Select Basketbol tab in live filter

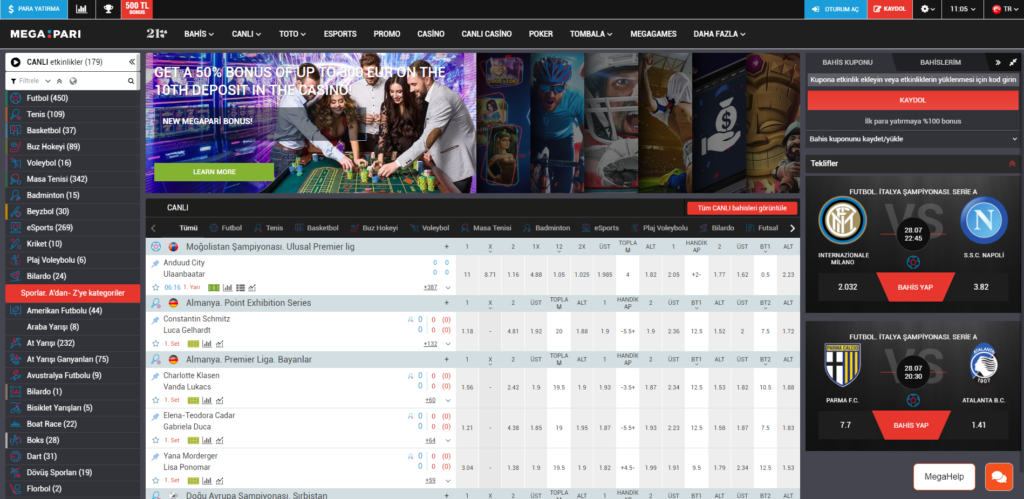[317, 228]
